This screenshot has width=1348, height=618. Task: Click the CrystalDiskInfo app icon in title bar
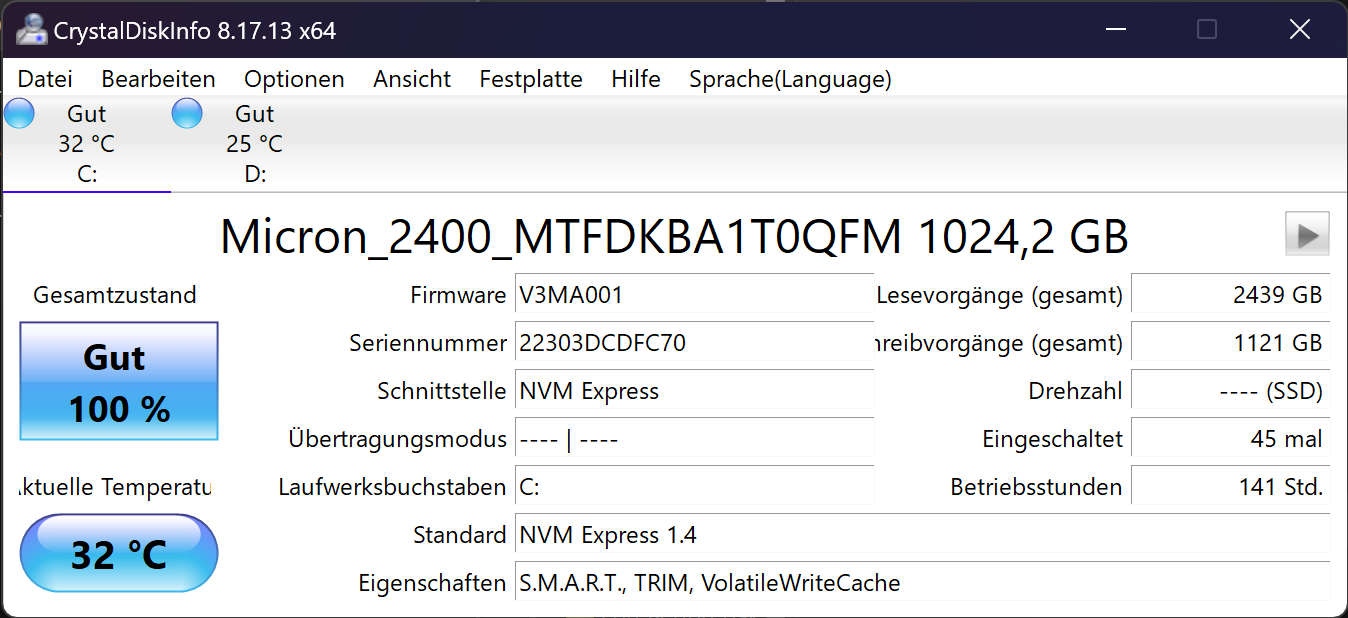(x=31, y=29)
